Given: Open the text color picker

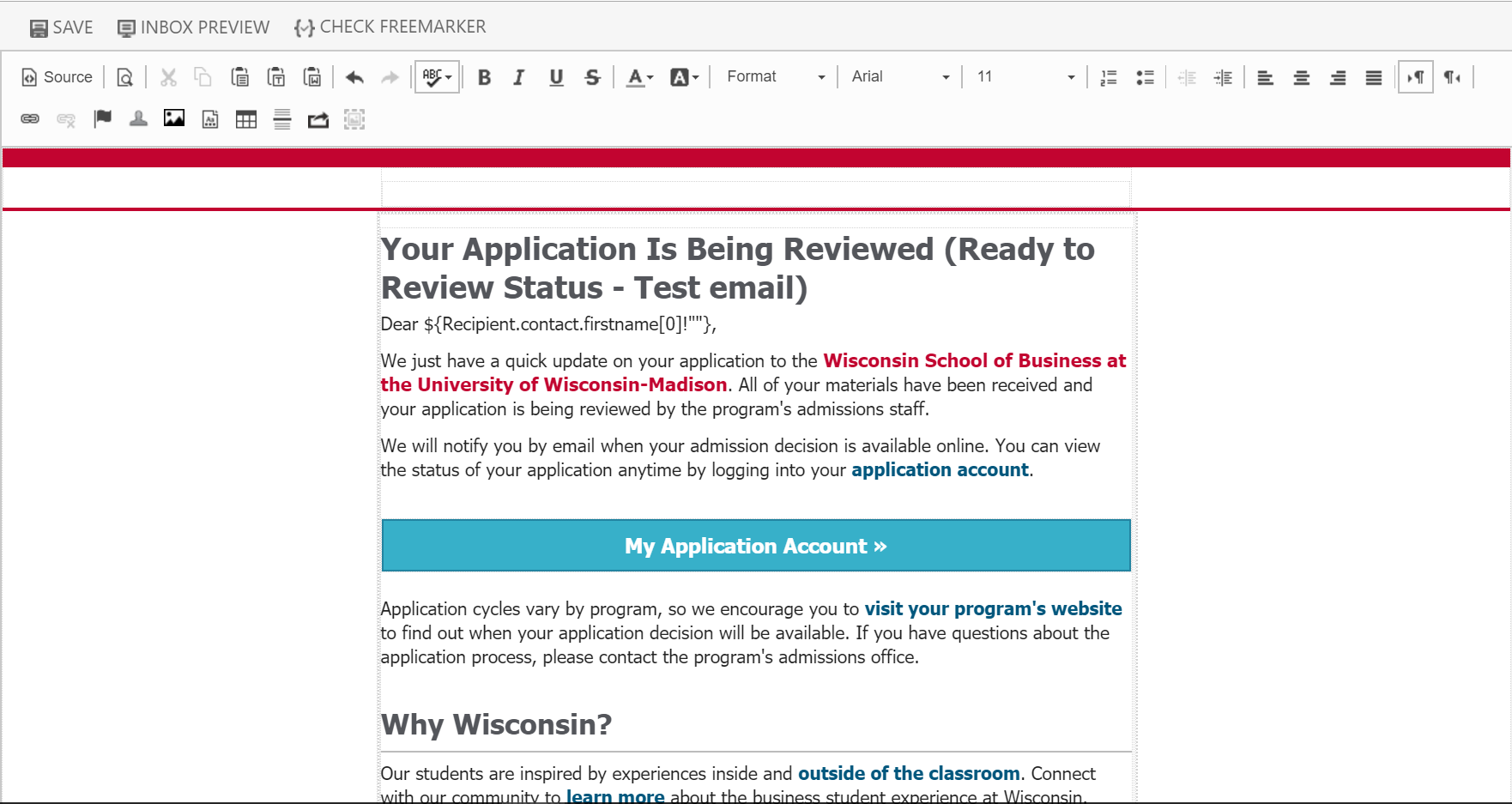Looking at the screenshot, I should [x=639, y=77].
